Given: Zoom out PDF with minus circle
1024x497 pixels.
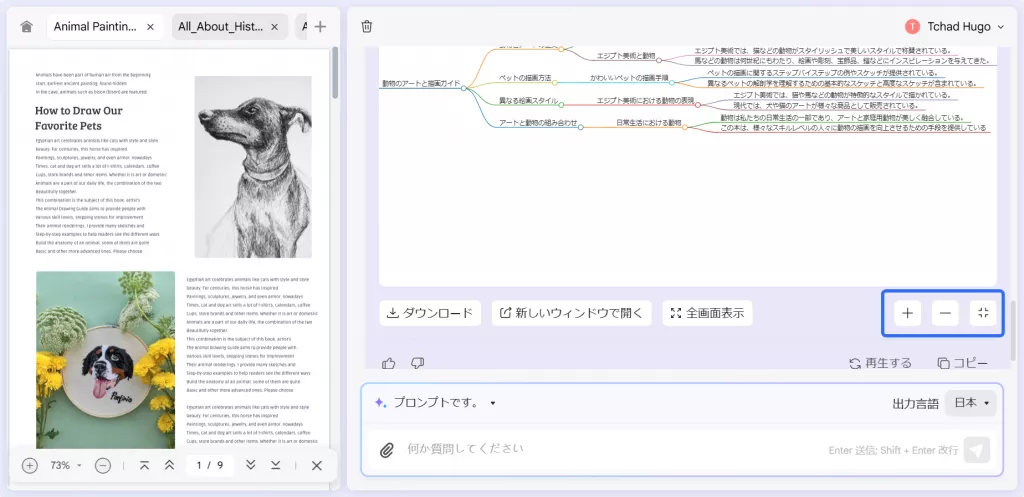Looking at the screenshot, I should pos(103,466).
